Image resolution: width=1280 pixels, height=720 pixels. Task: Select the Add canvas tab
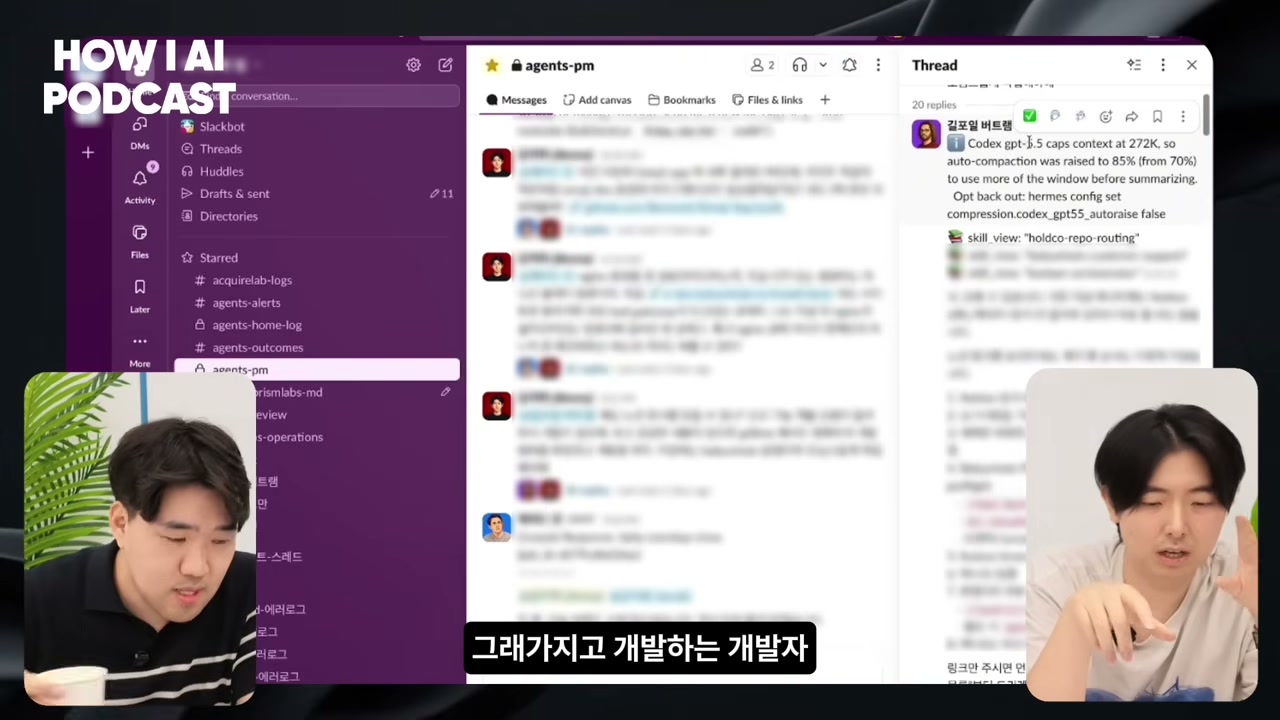coord(597,100)
